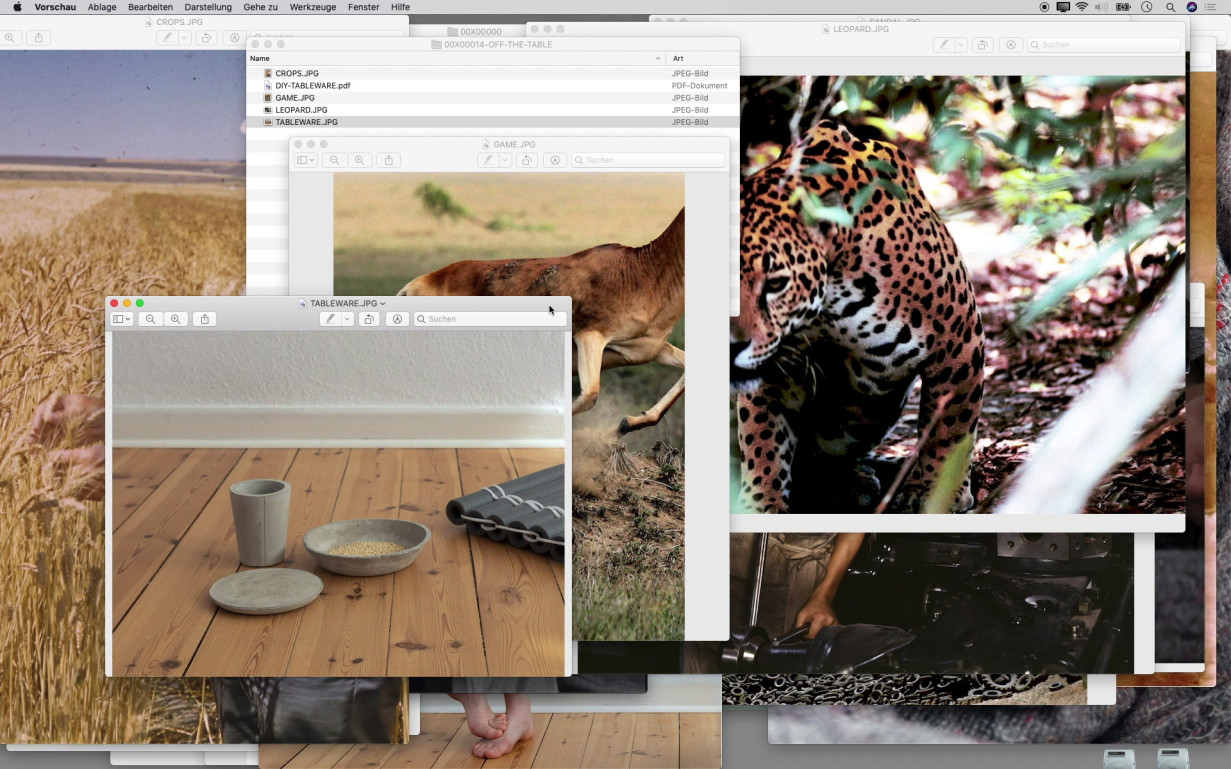
Task: Open Spotlight search in the menu bar
Action: click(x=1170, y=7)
